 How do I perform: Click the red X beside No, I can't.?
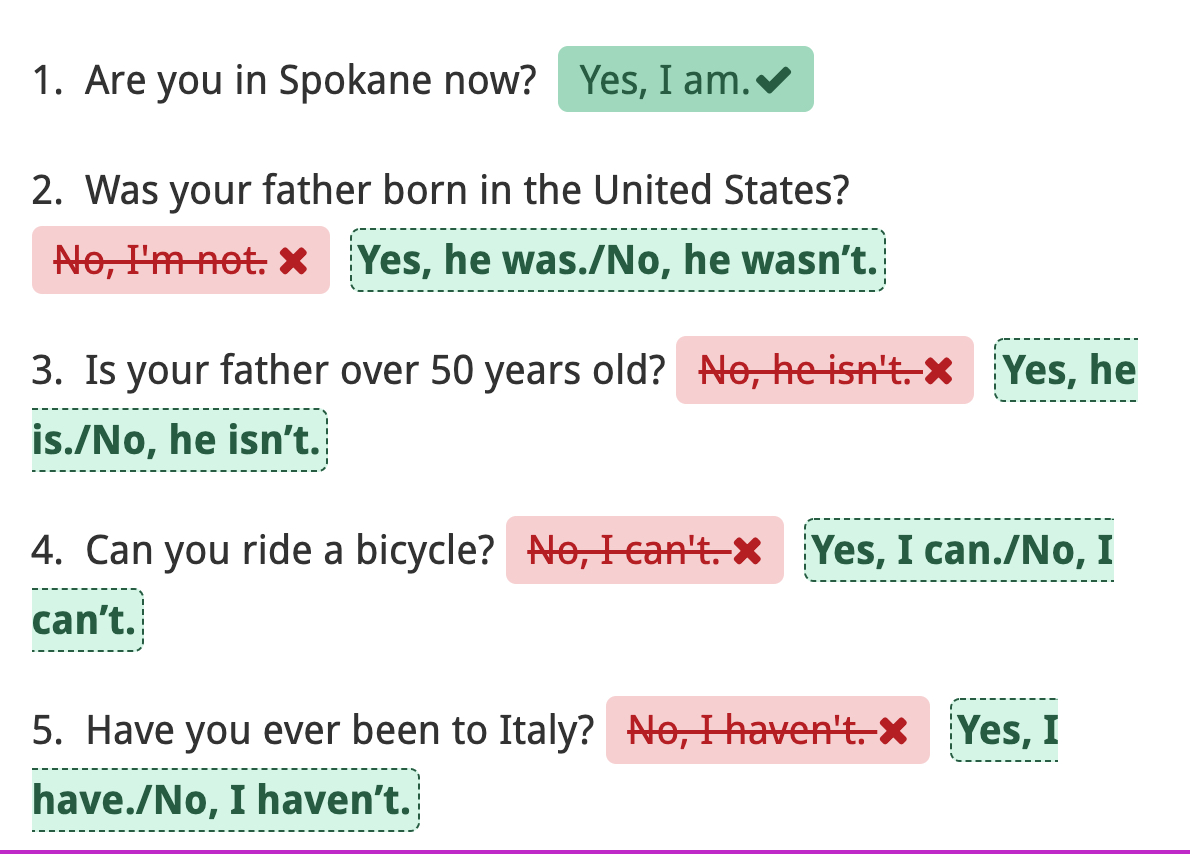pyautogui.click(x=748, y=550)
